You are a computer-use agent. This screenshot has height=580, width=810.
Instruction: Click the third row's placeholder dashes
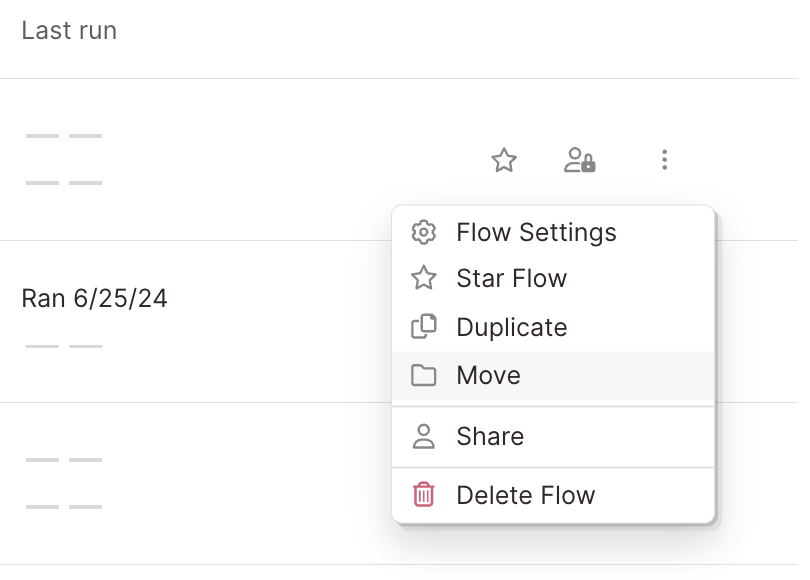[x=64, y=484]
